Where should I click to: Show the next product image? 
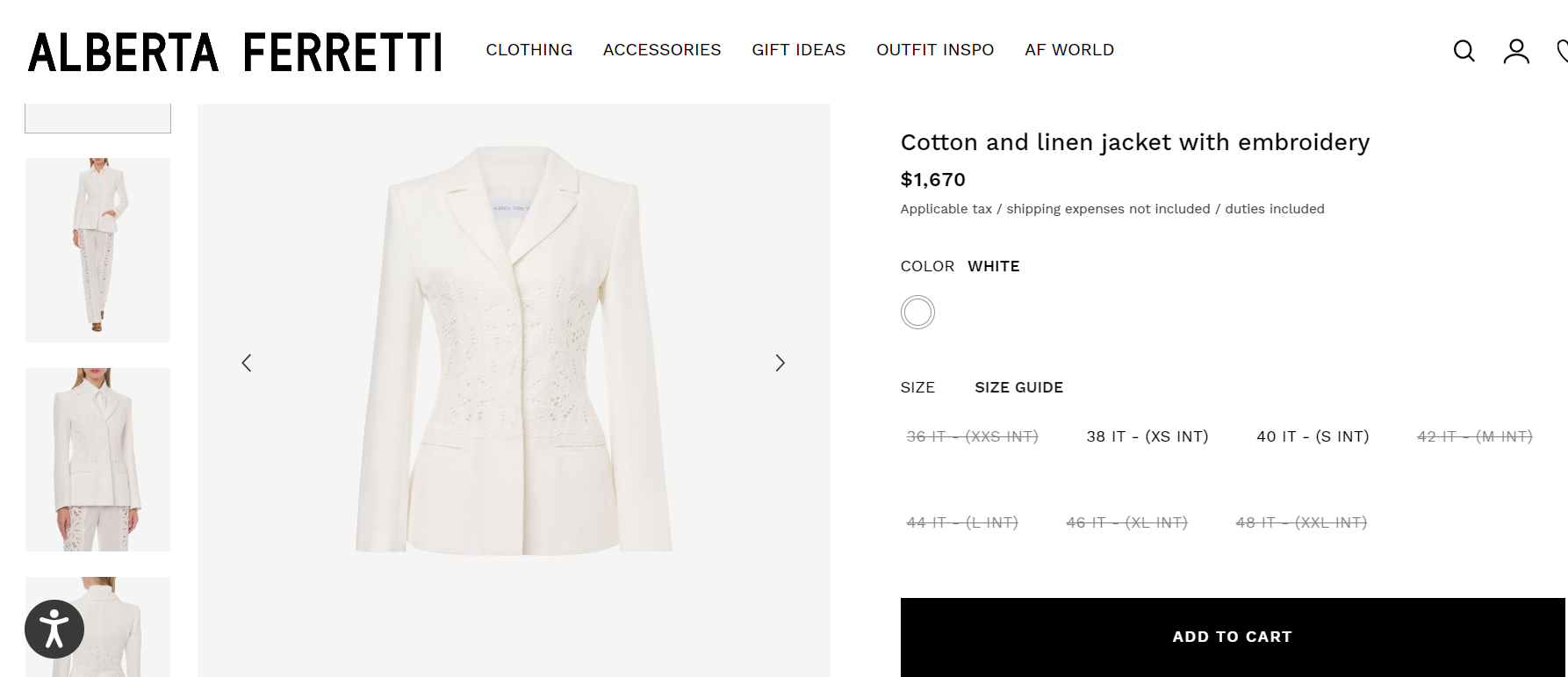[x=780, y=363]
